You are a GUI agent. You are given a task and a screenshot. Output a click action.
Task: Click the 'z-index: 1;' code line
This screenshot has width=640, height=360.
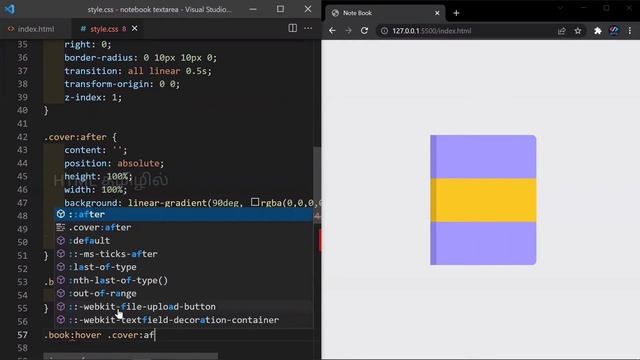click(x=93, y=97)
